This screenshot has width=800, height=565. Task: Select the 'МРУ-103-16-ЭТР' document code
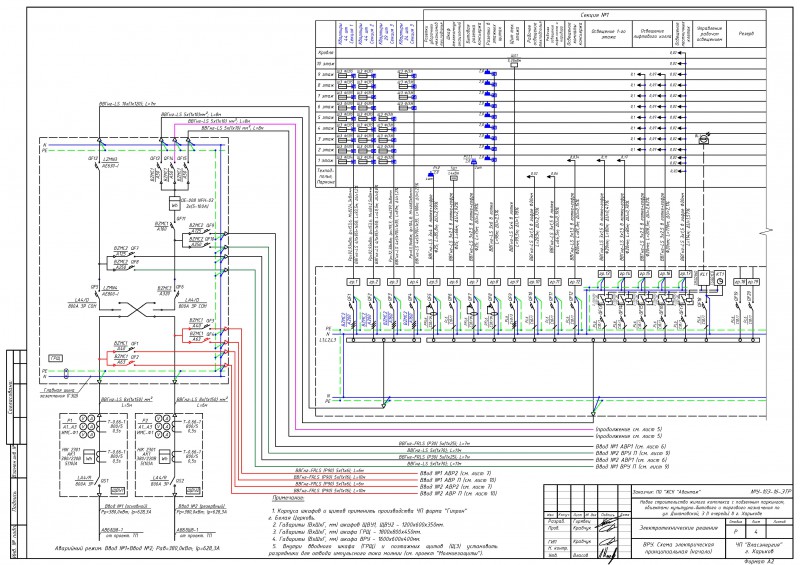[770, 491]
